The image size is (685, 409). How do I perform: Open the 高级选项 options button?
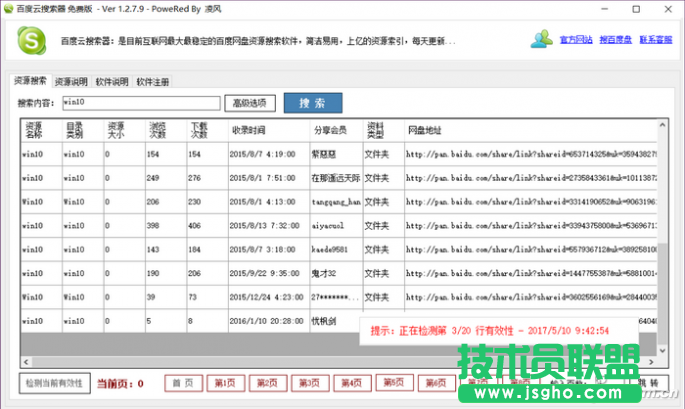[x=249, y=103]
